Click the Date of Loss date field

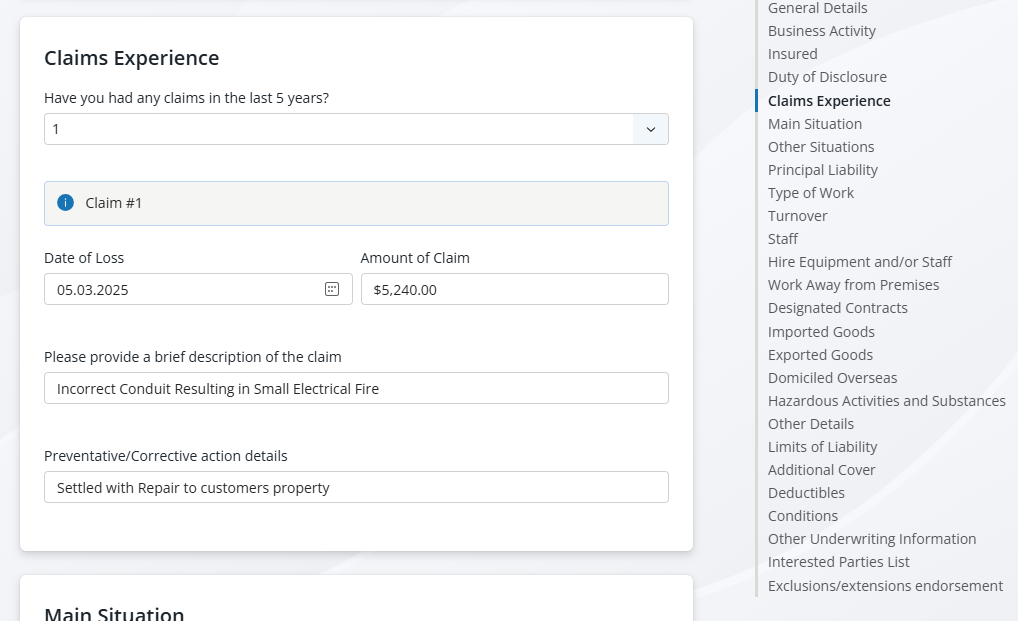coord(185,289)
